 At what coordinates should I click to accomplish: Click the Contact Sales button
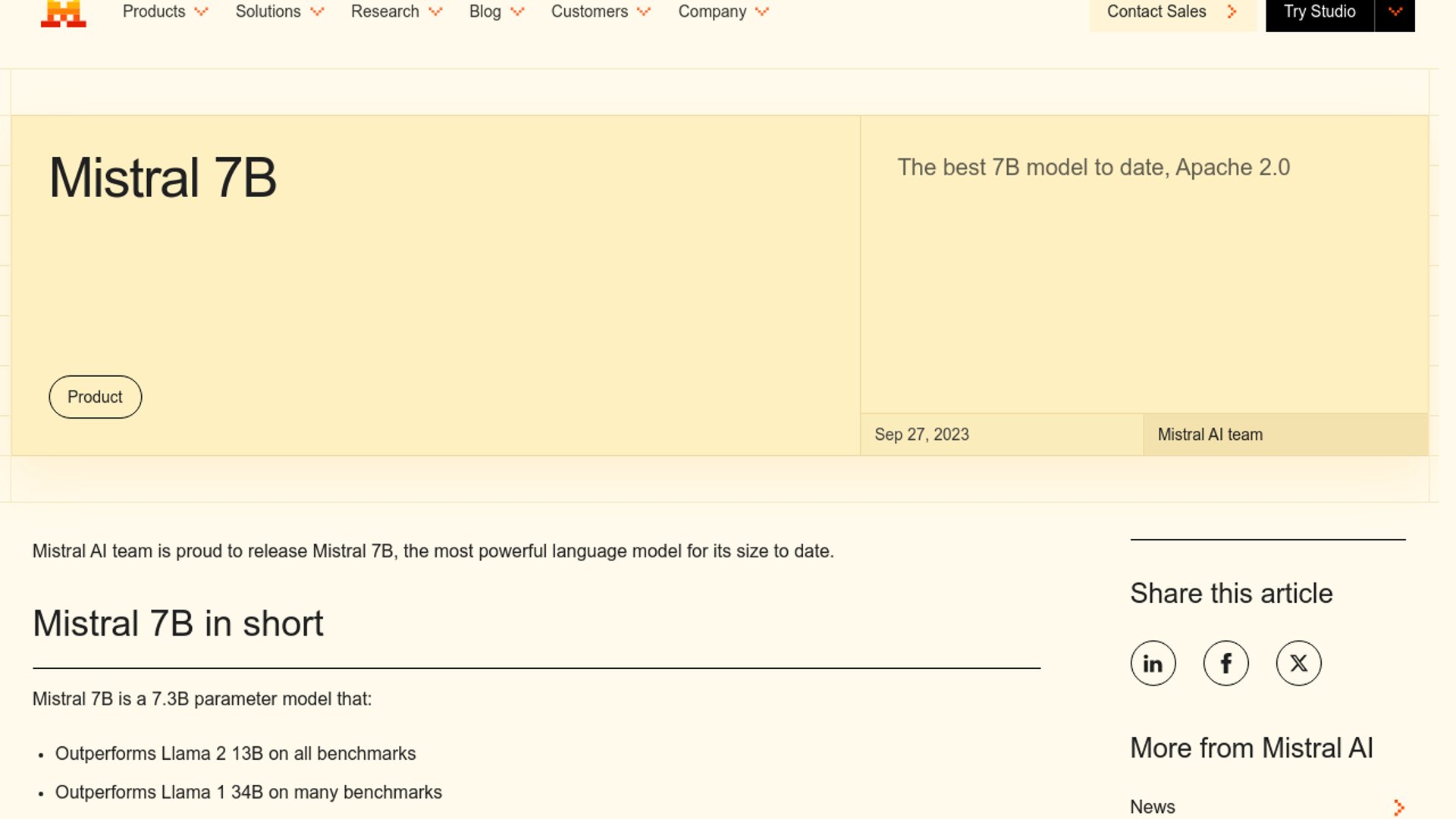1156,12
